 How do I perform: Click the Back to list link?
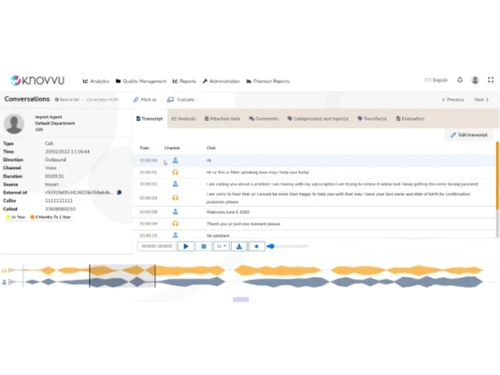[x=67, y=100]
